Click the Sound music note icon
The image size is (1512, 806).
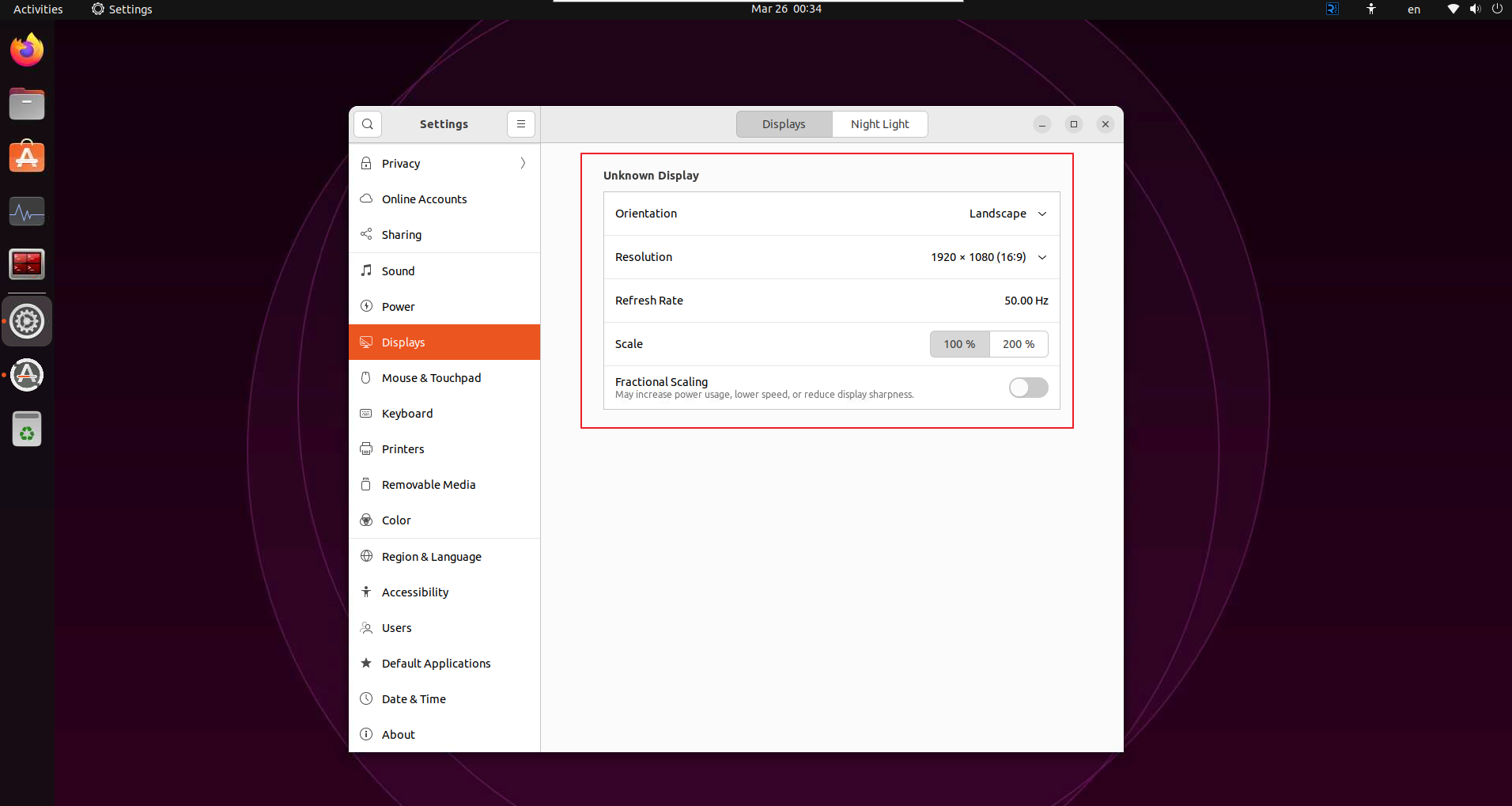pyautogui.click(x=366, y=271)
